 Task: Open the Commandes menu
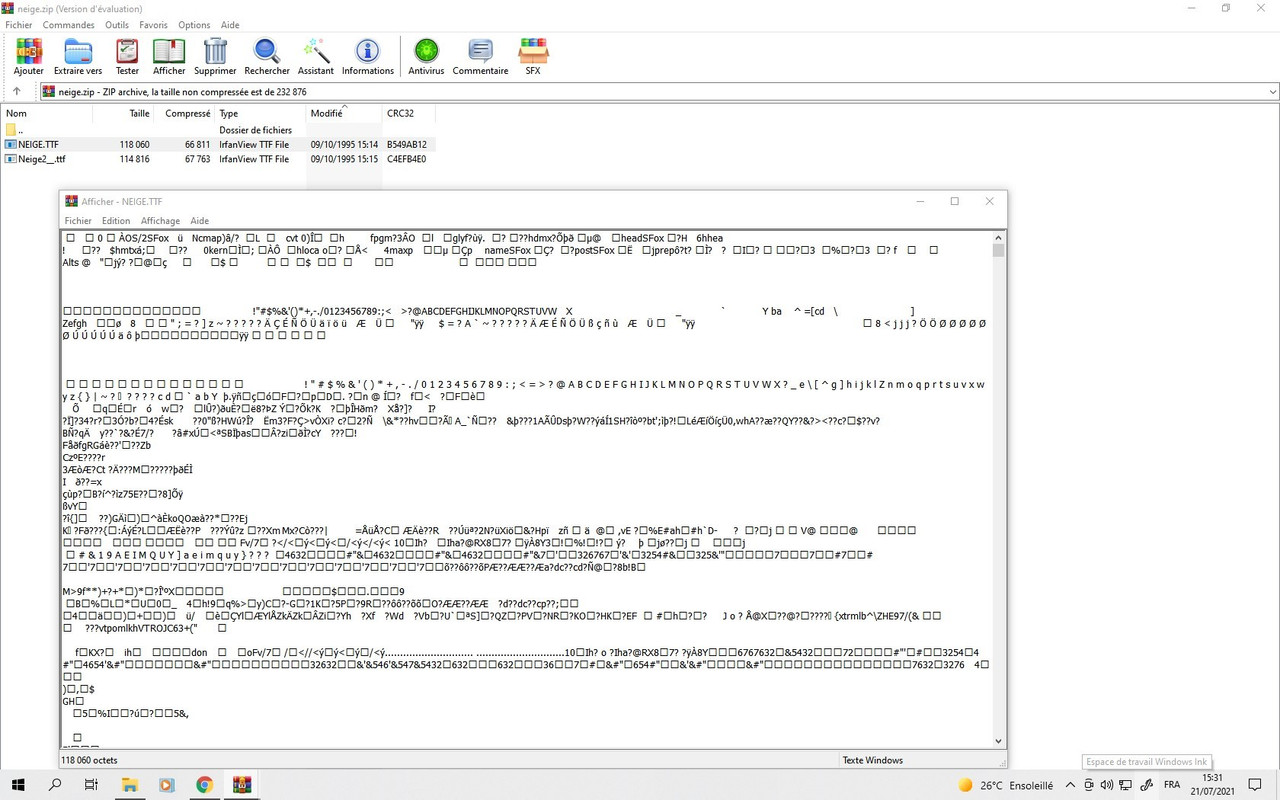68,24
